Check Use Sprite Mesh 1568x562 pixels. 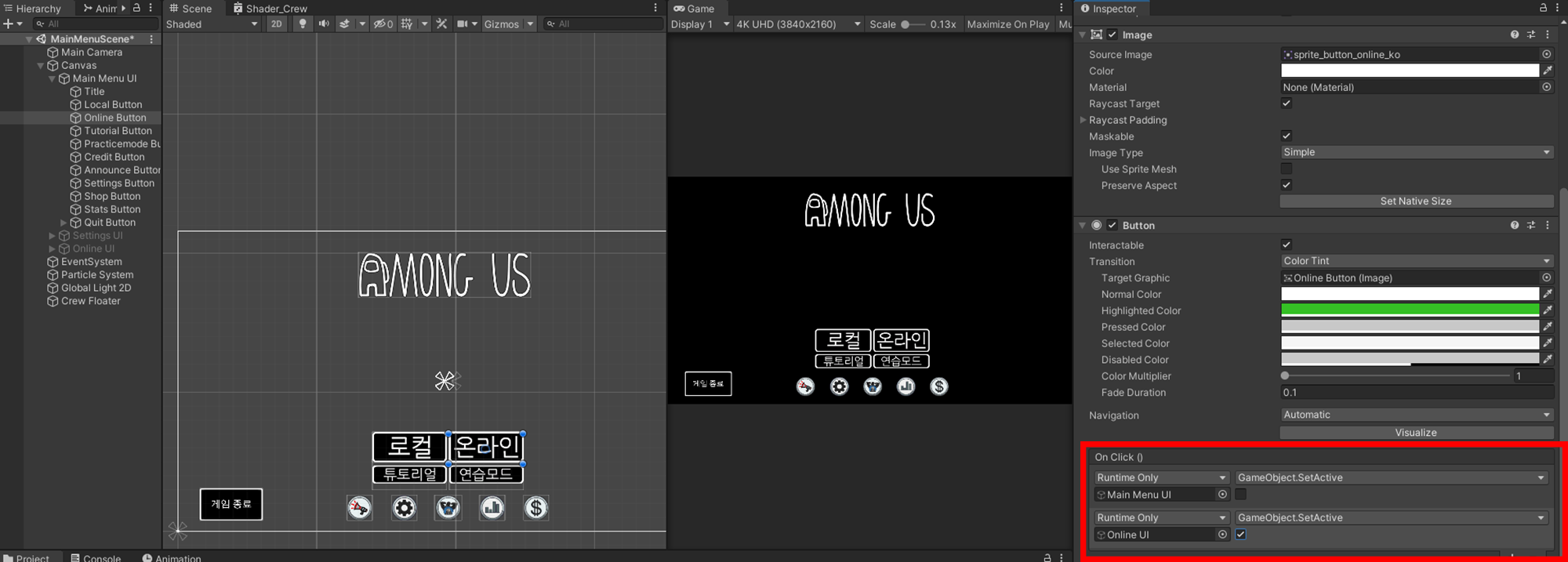tap(1287, 169)
